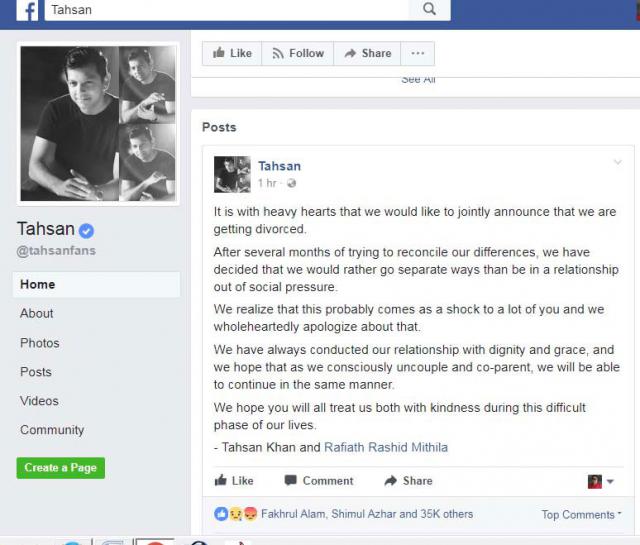This screenshot has height=545, width=640.
Task: Go to the Videos section
Action: point(39,401)
